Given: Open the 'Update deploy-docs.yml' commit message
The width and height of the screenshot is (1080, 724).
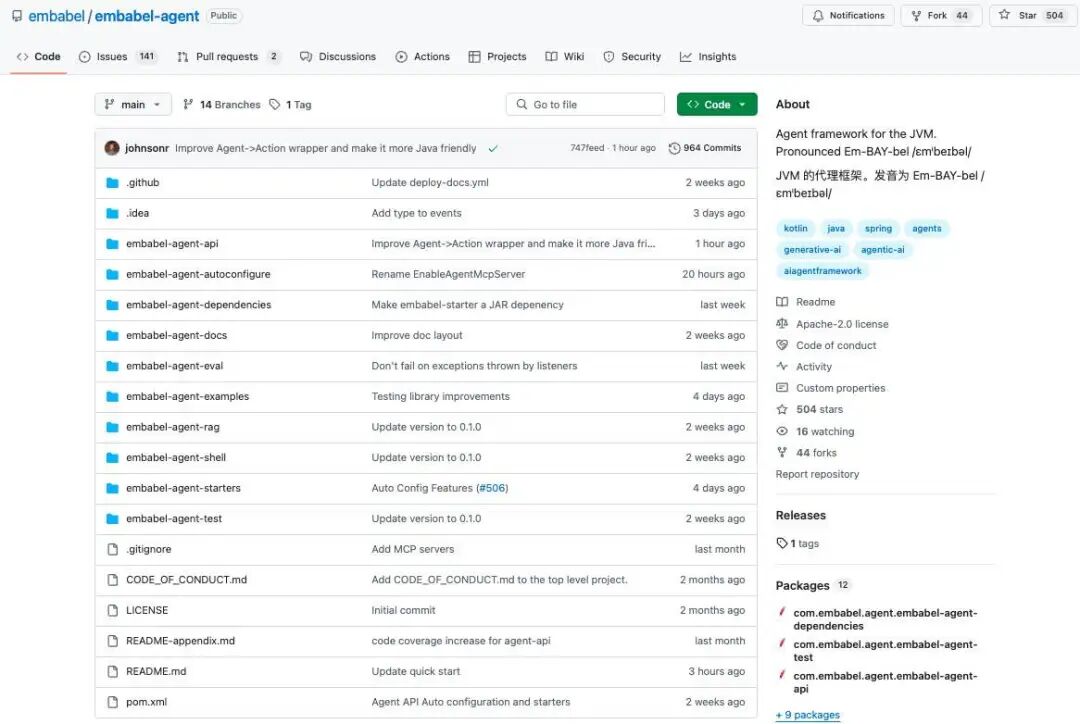Looking at the screenshot, I should coord(430,183).
